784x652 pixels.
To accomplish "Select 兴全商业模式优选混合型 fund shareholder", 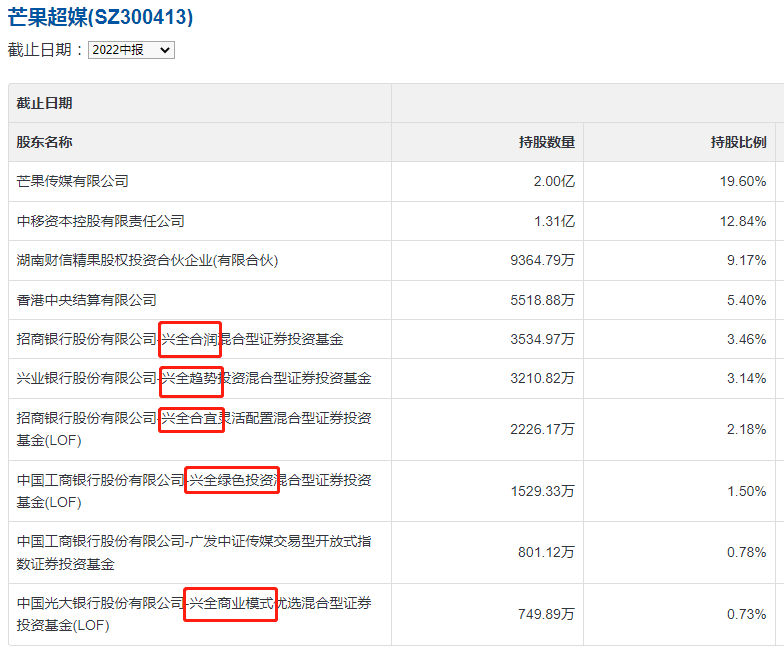I will click(194, 614).
